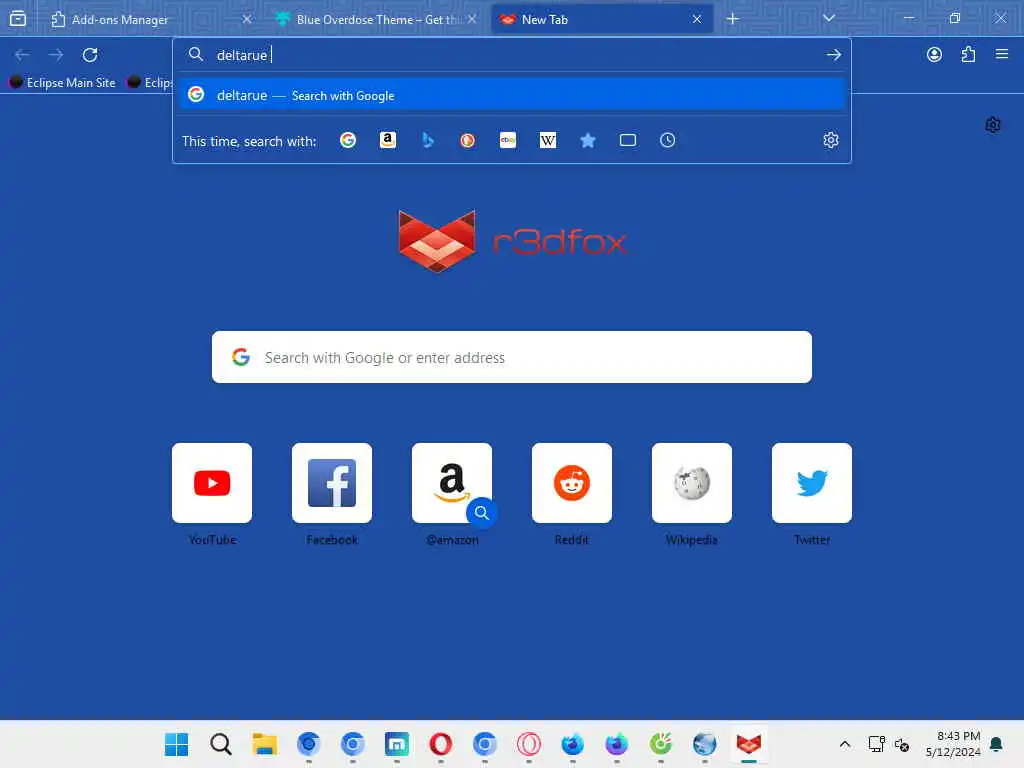The height and width of the screenshot is (768, 1024).
Task: Select 'deltarue — Search with Google' suggestion
Action: tap(512, 95)
